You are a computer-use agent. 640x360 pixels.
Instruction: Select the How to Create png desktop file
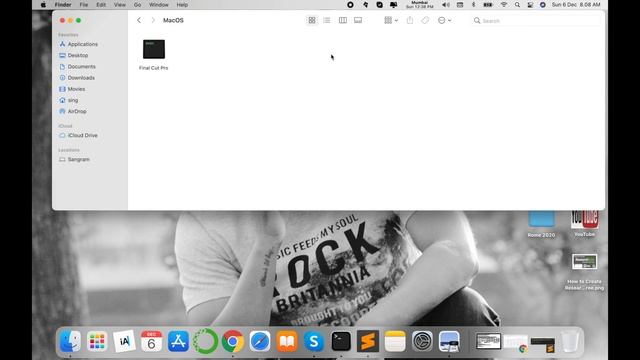coord(584,271)
